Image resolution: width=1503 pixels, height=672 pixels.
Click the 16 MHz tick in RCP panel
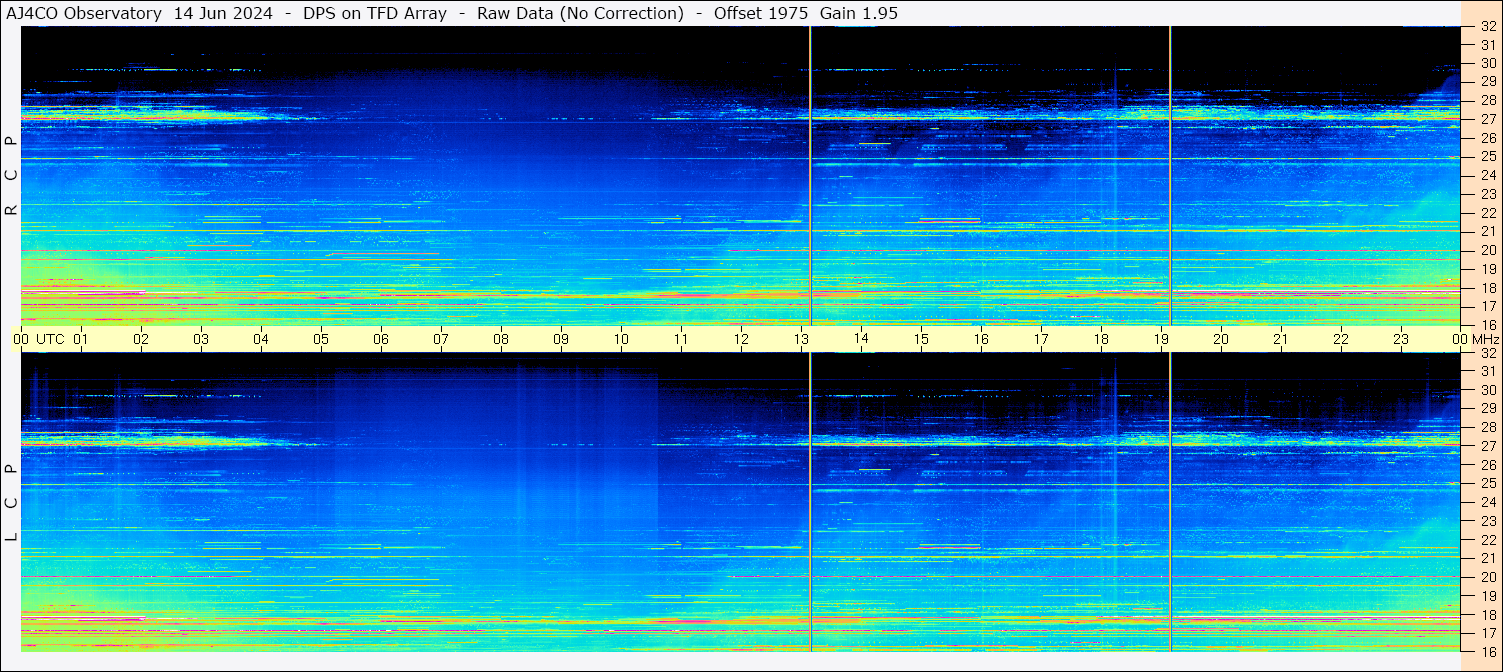(1487, 324)
